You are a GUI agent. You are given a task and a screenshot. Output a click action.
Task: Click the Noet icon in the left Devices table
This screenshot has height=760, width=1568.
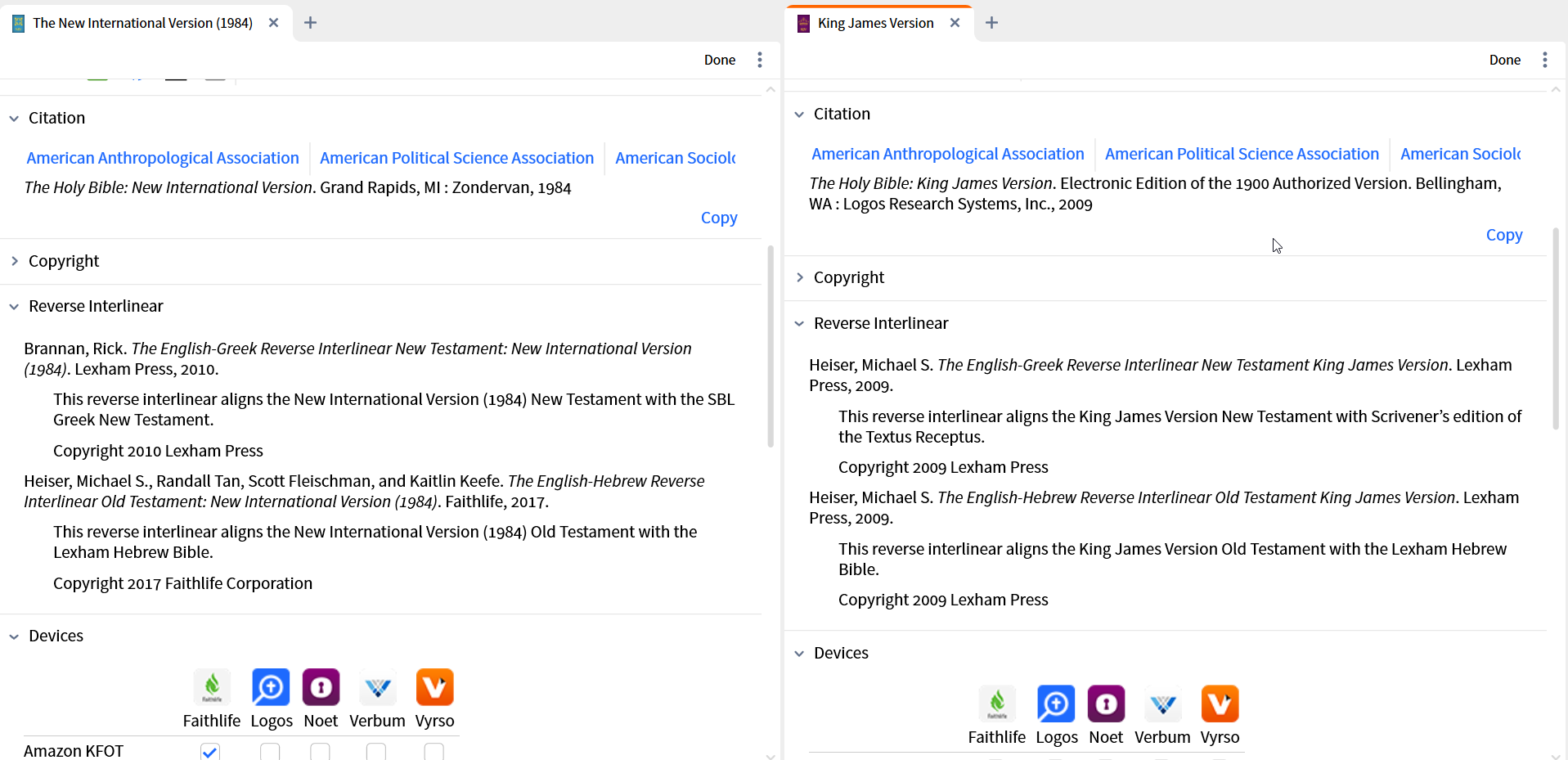[321, 687]
